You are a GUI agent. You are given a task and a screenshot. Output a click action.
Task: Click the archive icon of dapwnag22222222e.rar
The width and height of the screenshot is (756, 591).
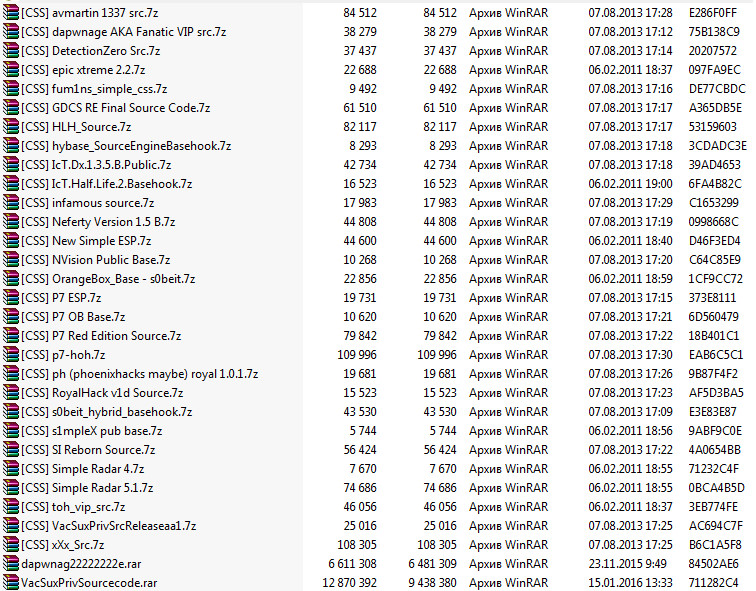(x=11, y=564)
